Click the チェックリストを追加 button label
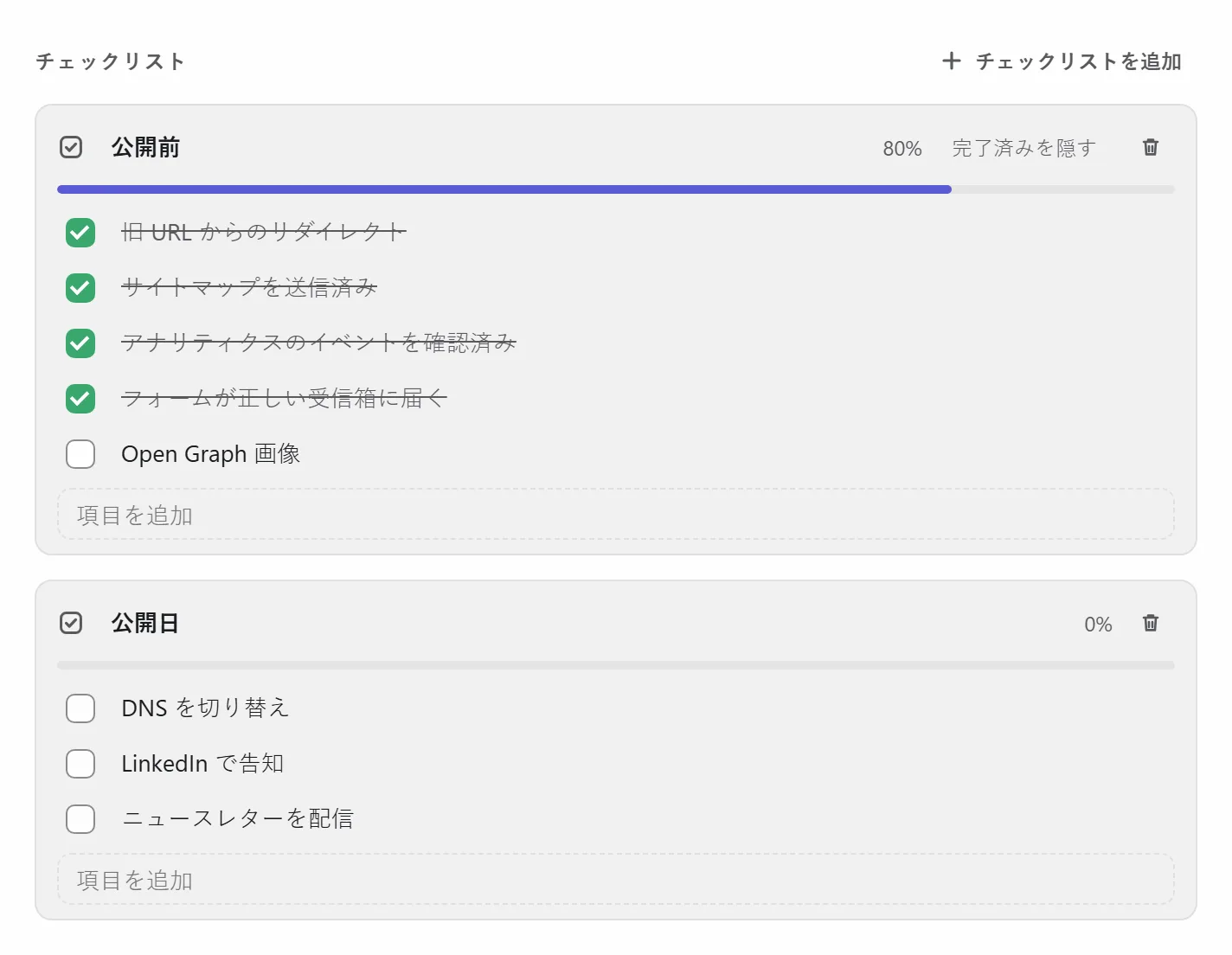This screenshot has height=955, width=1232. tap(1078, 61)
